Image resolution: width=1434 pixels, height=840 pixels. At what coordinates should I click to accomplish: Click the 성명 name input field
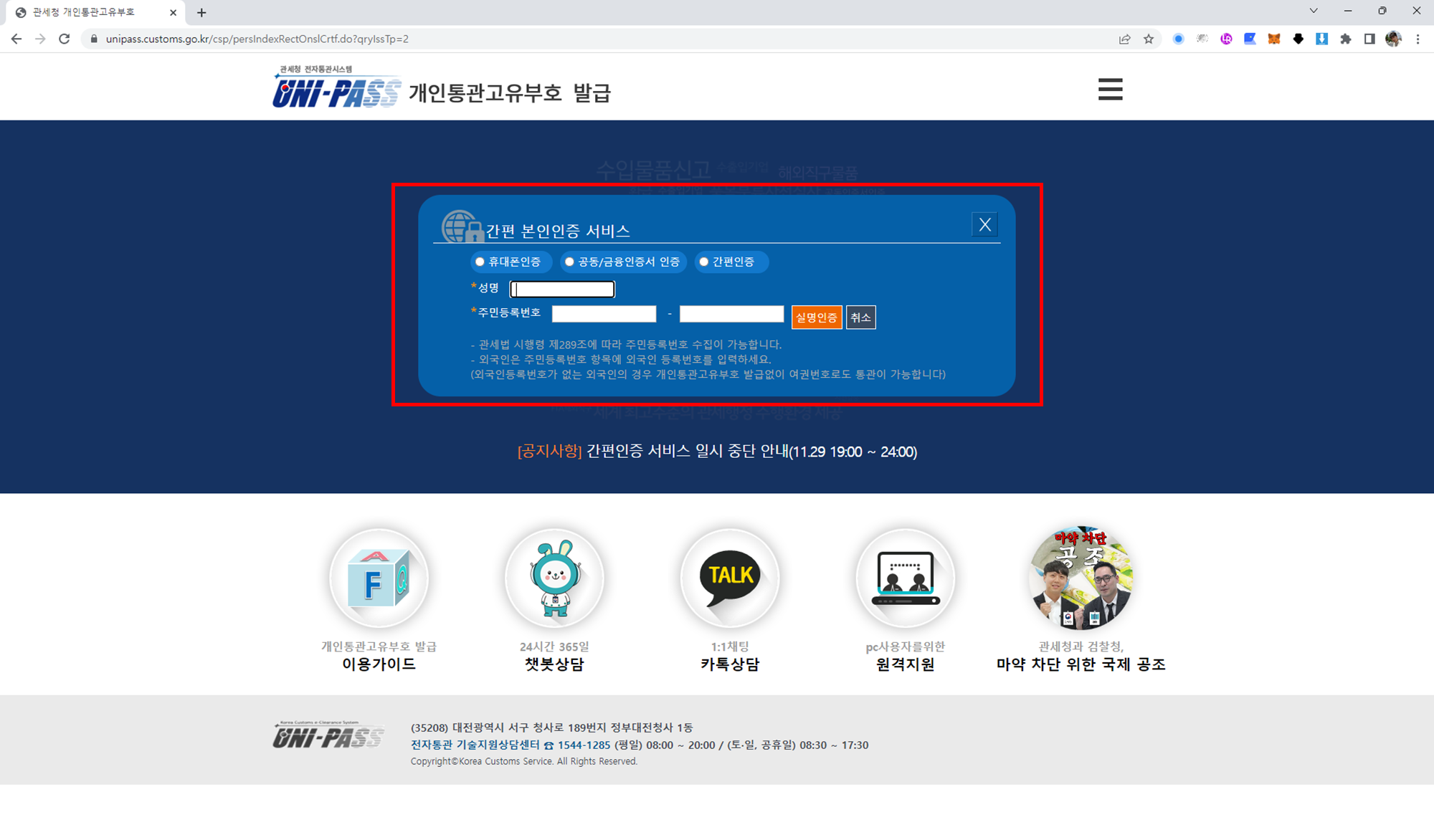coord(562,289)
